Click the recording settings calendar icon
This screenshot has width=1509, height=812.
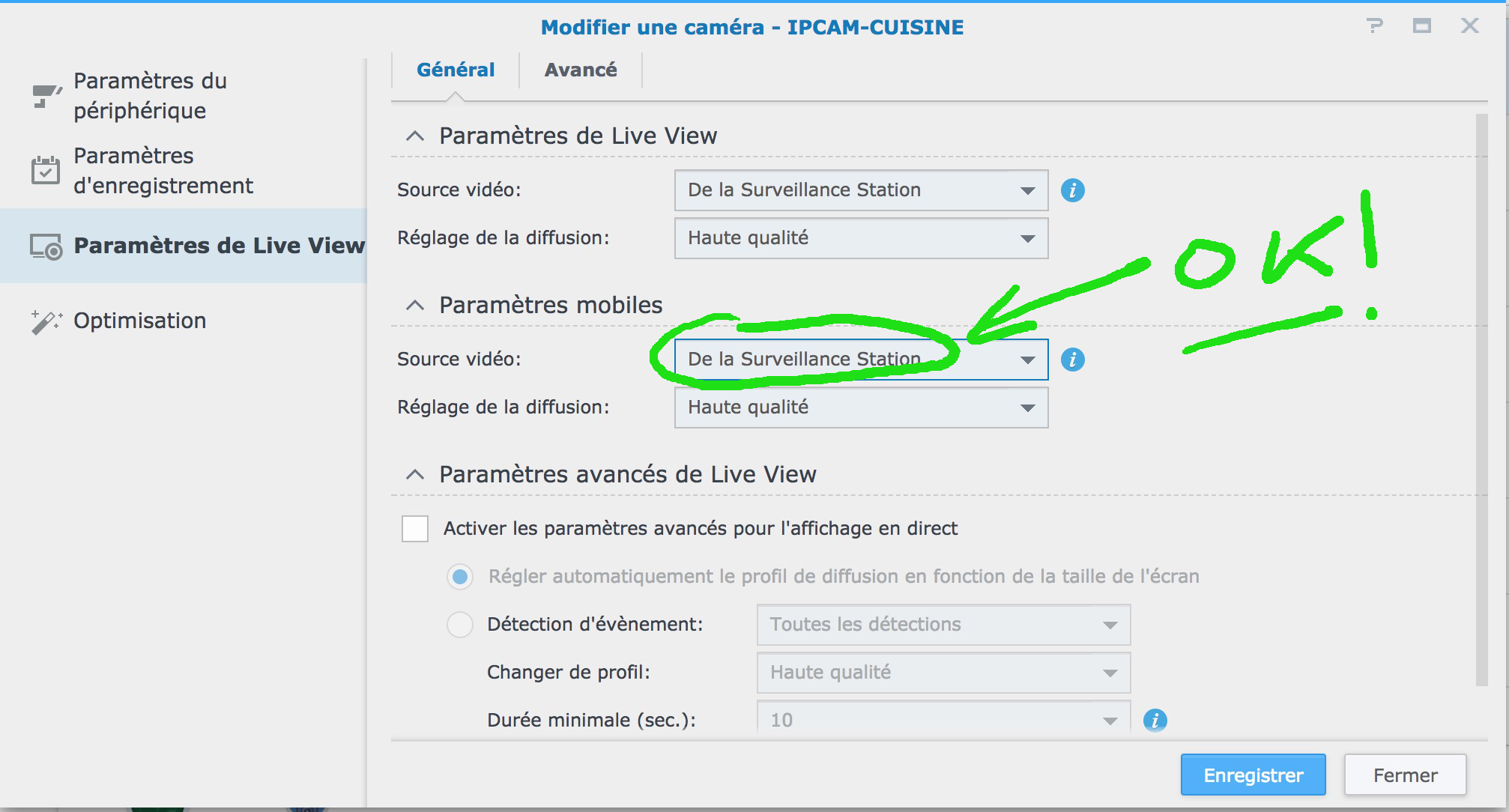pyautogui.click(x=46, y=170)
